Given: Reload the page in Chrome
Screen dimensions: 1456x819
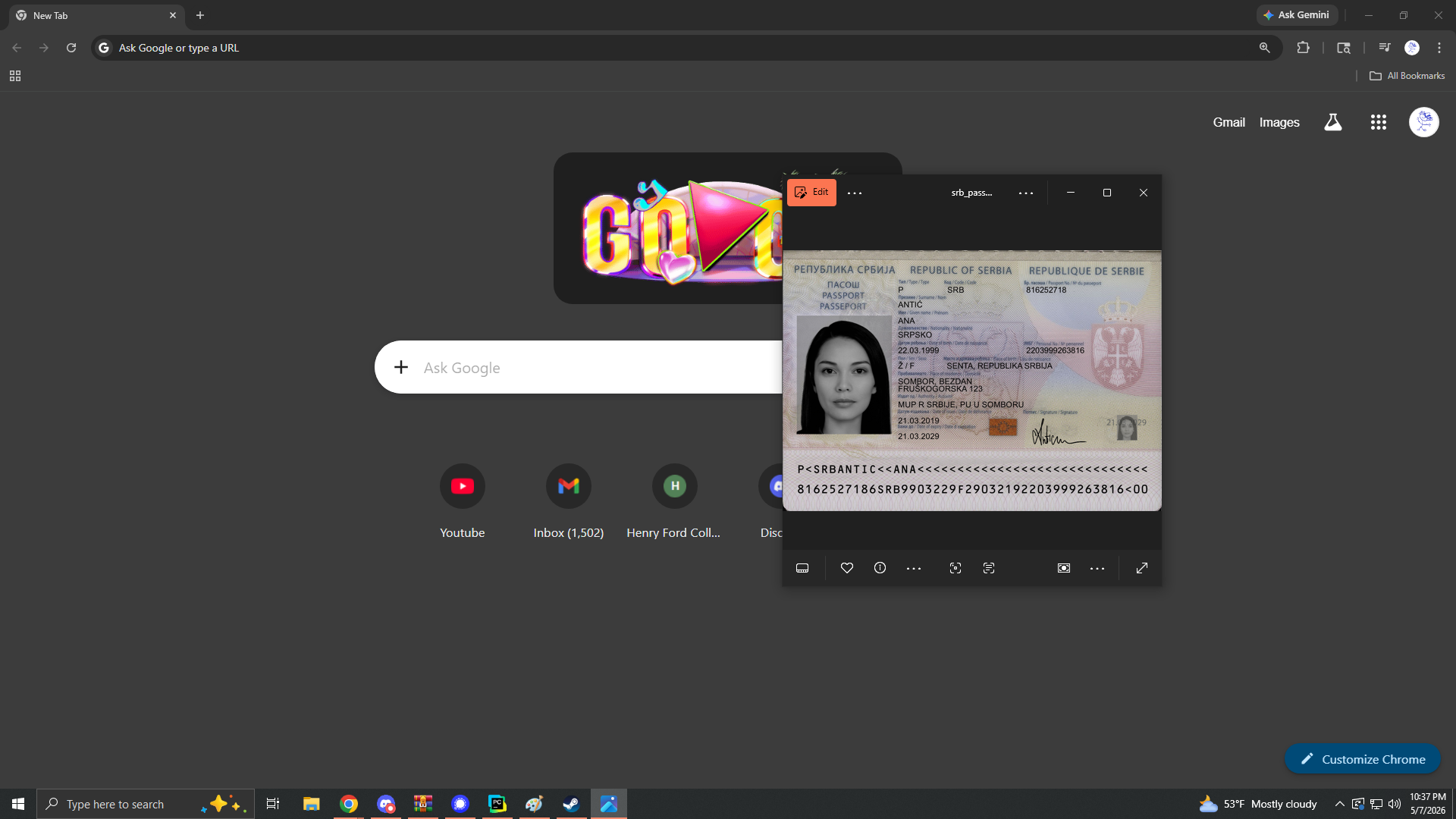Looking at the screenshot, I should tap(71, 48).
